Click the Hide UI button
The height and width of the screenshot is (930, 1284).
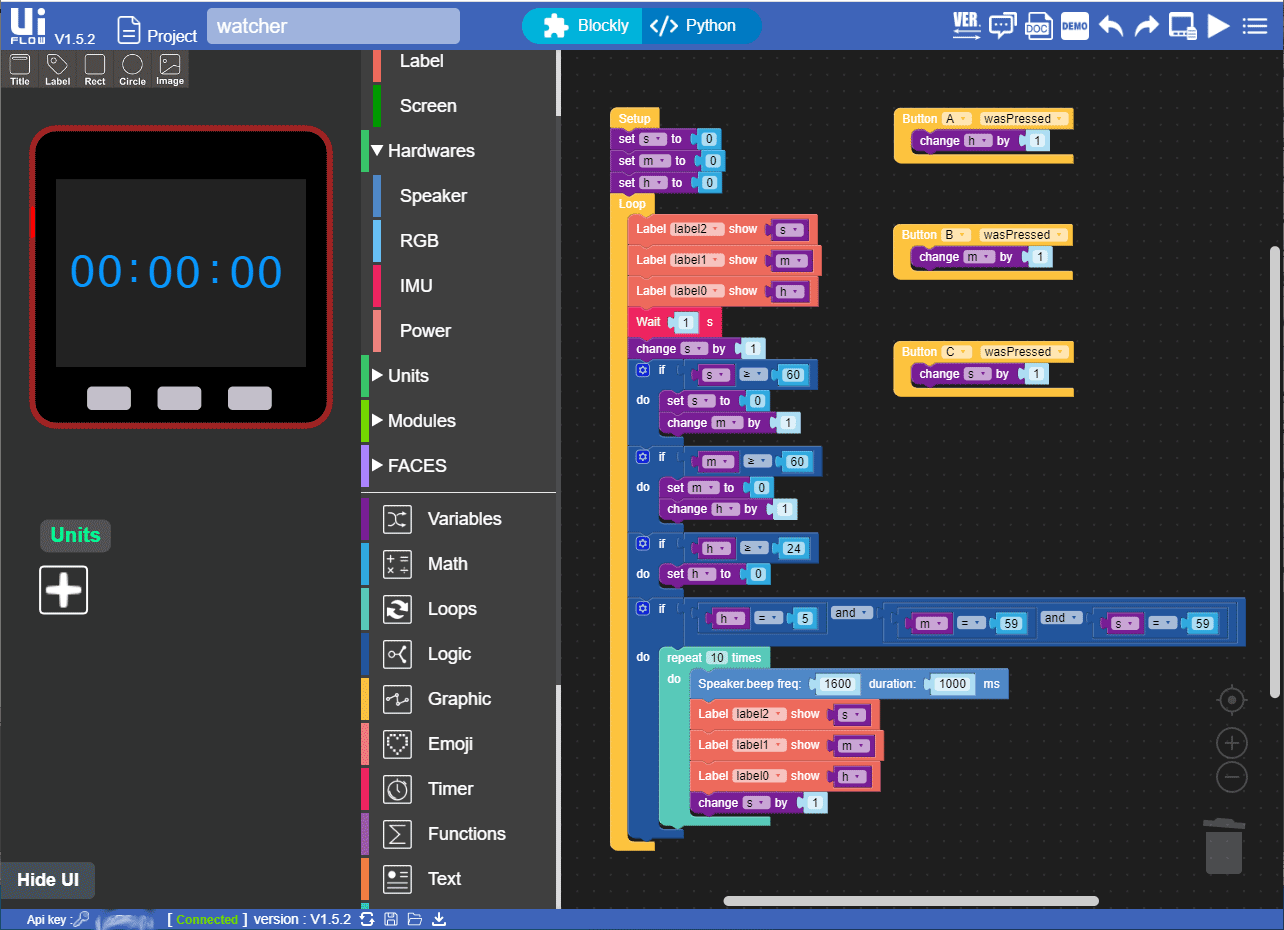(47, 880)
